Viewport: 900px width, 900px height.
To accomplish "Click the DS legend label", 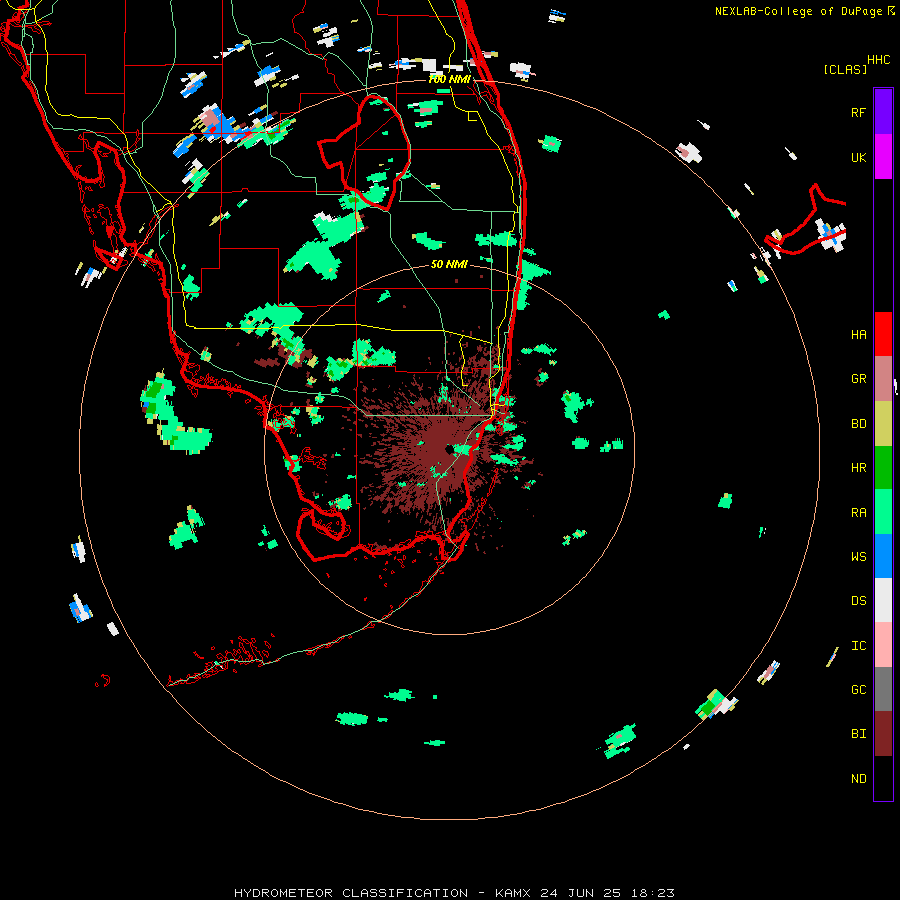I will tap(858, 601).
